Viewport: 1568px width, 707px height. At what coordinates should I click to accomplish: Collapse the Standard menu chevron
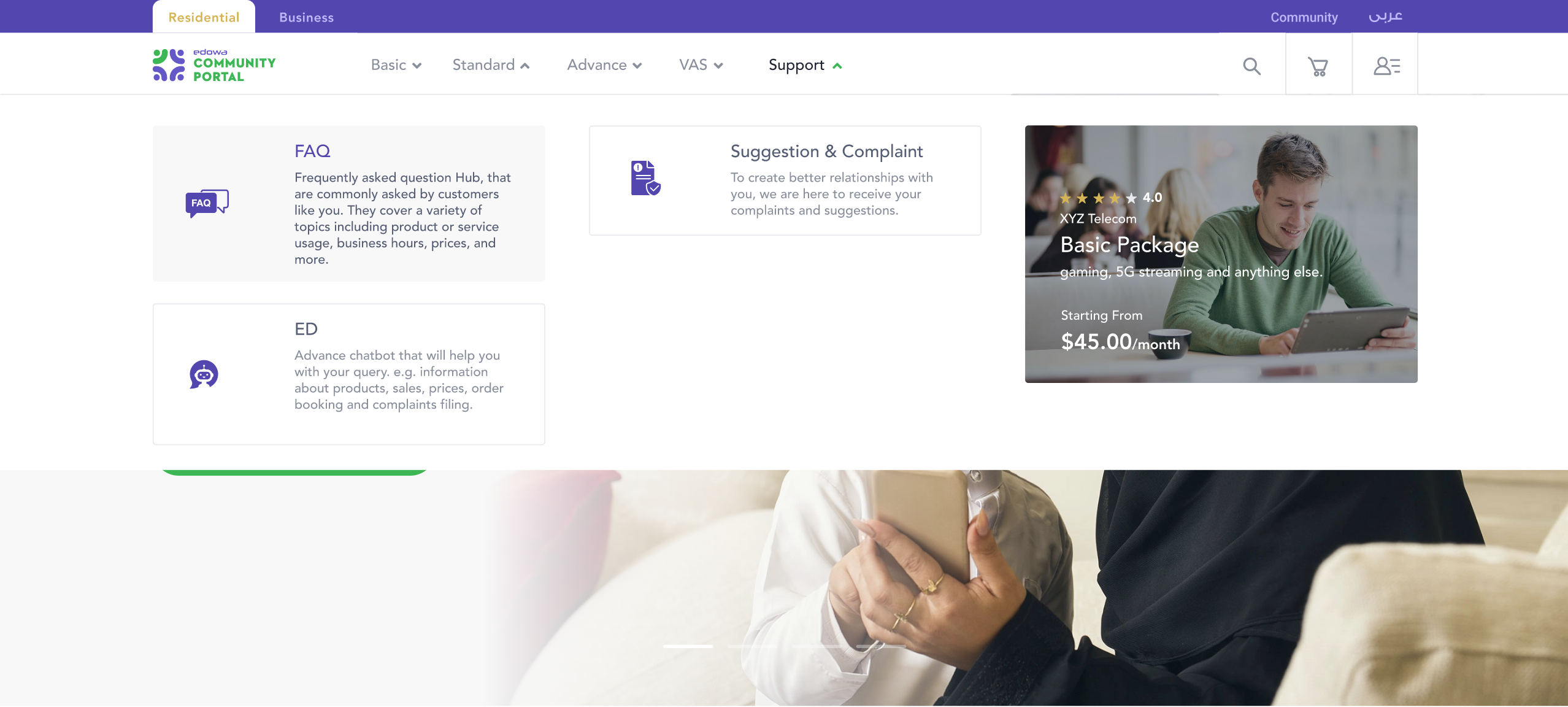525,66
